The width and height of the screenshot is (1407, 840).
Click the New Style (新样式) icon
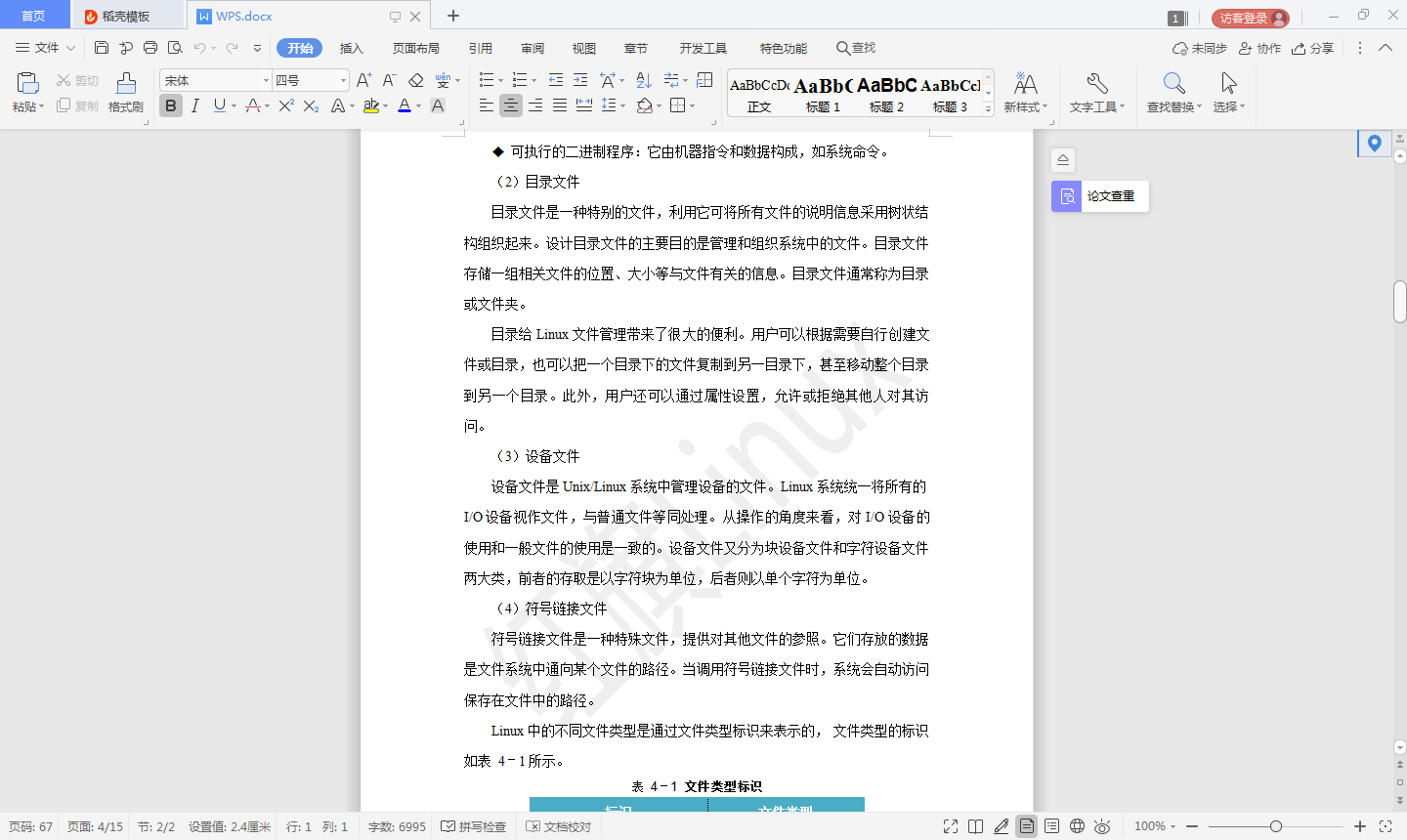(x=1026, y=93)
